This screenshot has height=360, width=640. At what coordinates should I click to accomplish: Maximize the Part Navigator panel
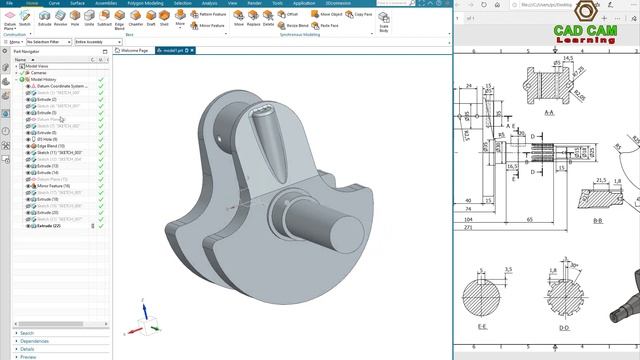click(x=105, y=51)
